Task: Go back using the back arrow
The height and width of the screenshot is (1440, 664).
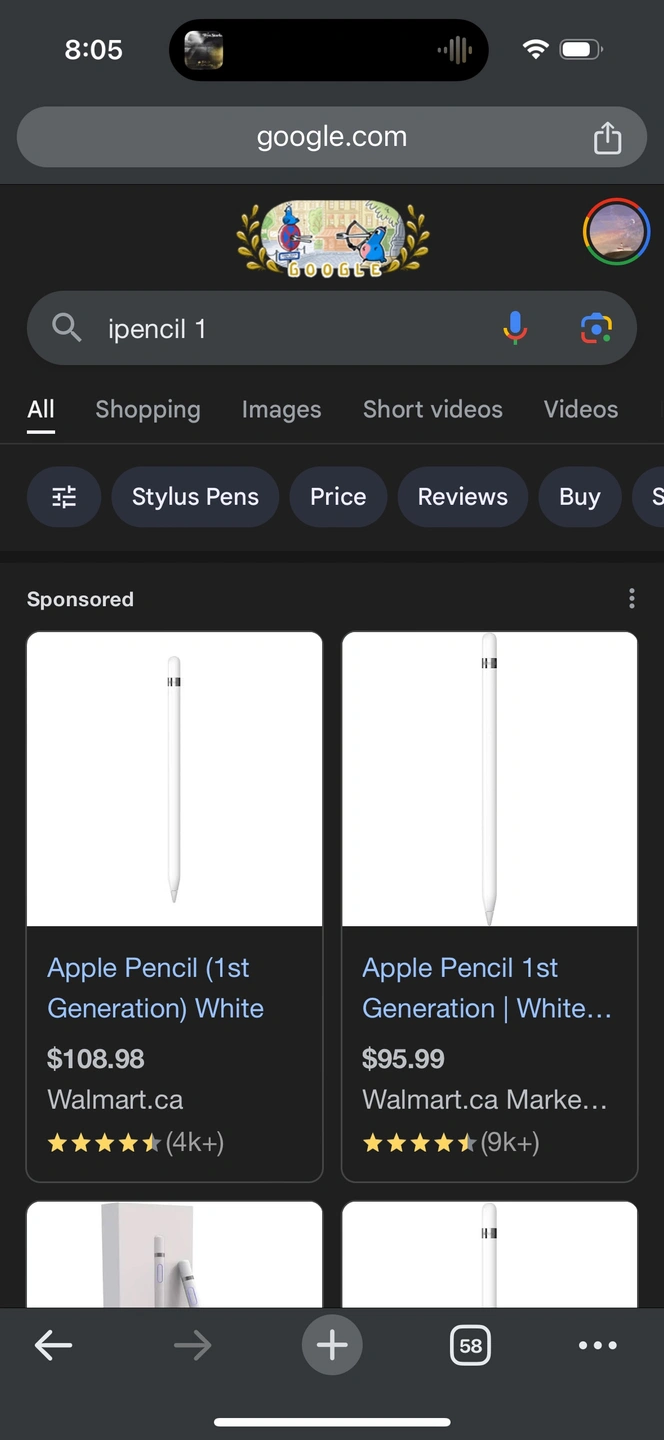Action: click(x=53, y=1346)
